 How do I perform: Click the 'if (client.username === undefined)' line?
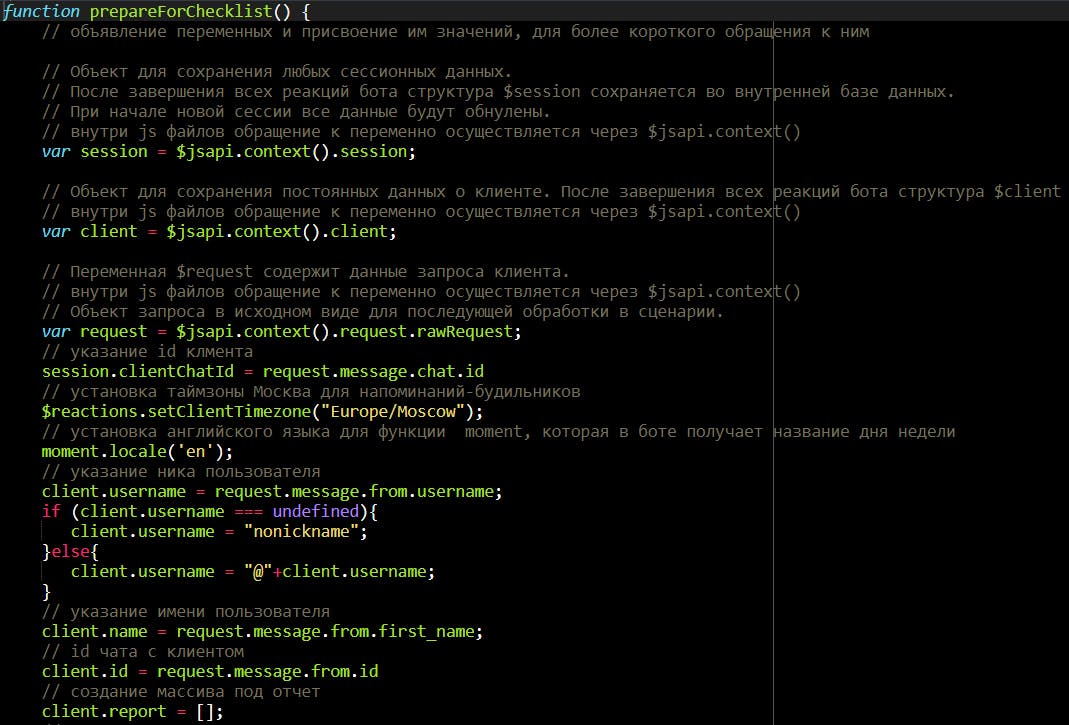click(x=210, y=512)
